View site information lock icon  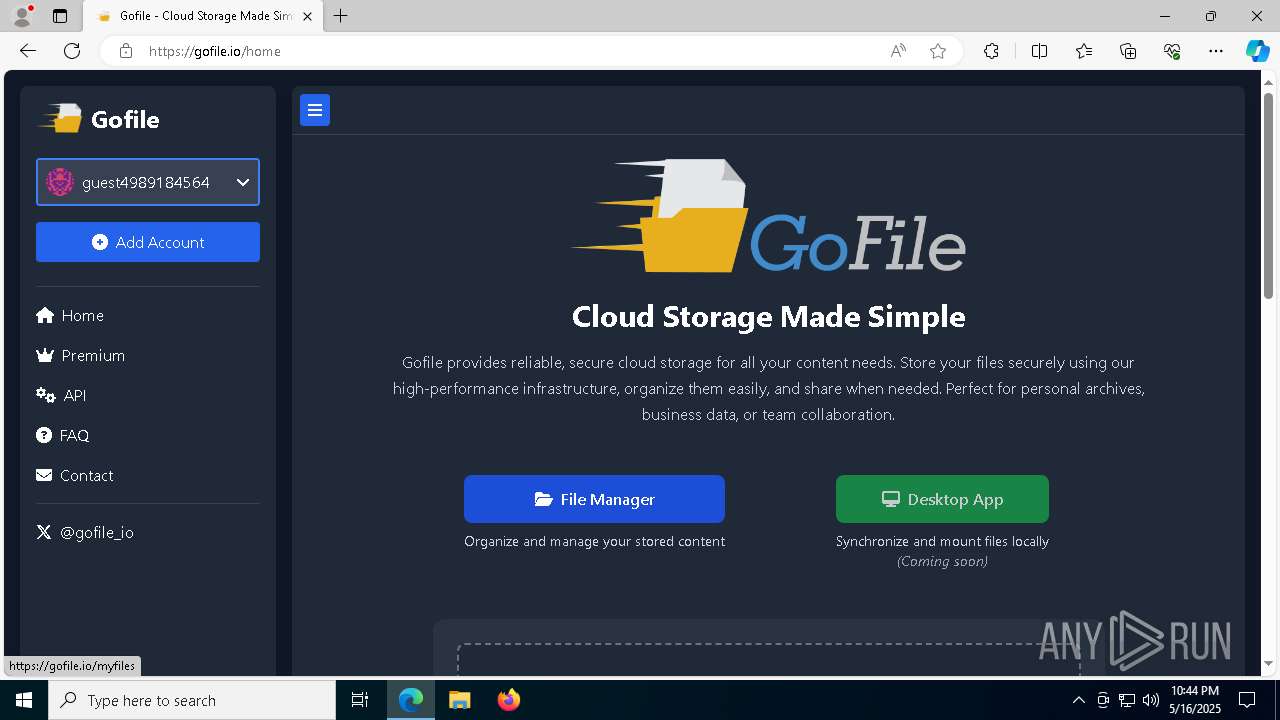pyautogui.click(x=125, y=51)
